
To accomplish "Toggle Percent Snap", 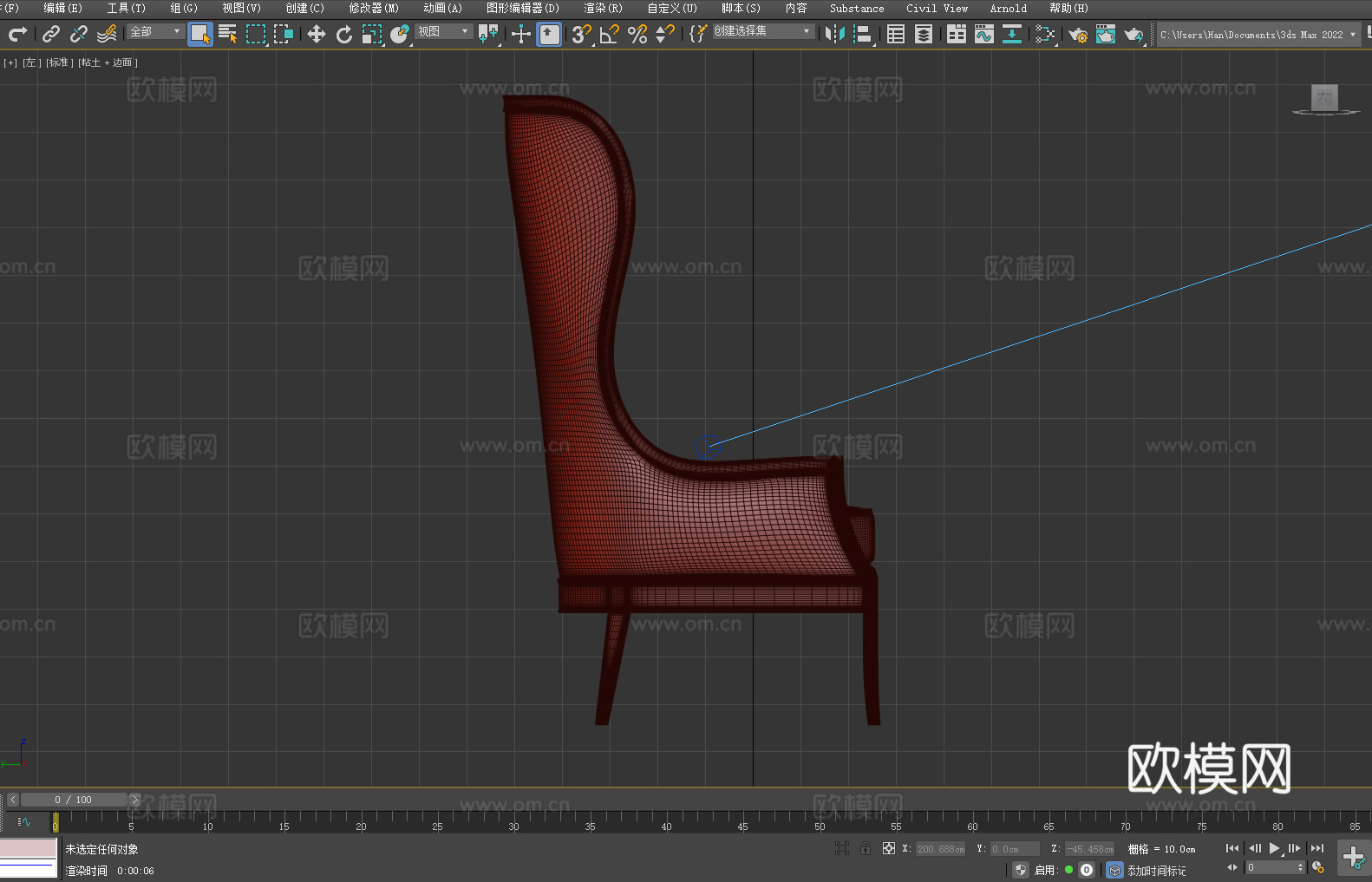I will click(637, 34).
